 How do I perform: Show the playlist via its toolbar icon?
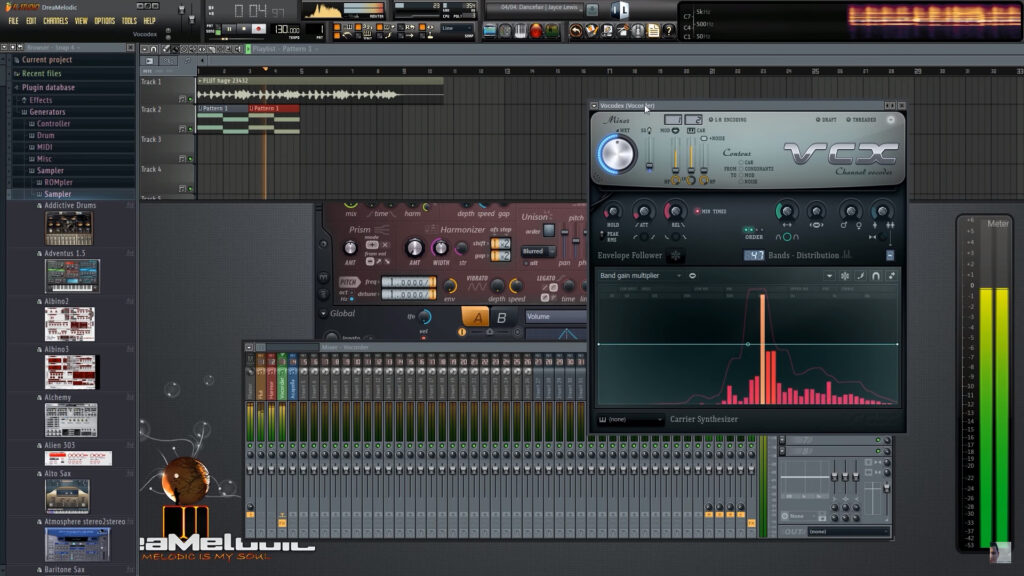point(490,30)
